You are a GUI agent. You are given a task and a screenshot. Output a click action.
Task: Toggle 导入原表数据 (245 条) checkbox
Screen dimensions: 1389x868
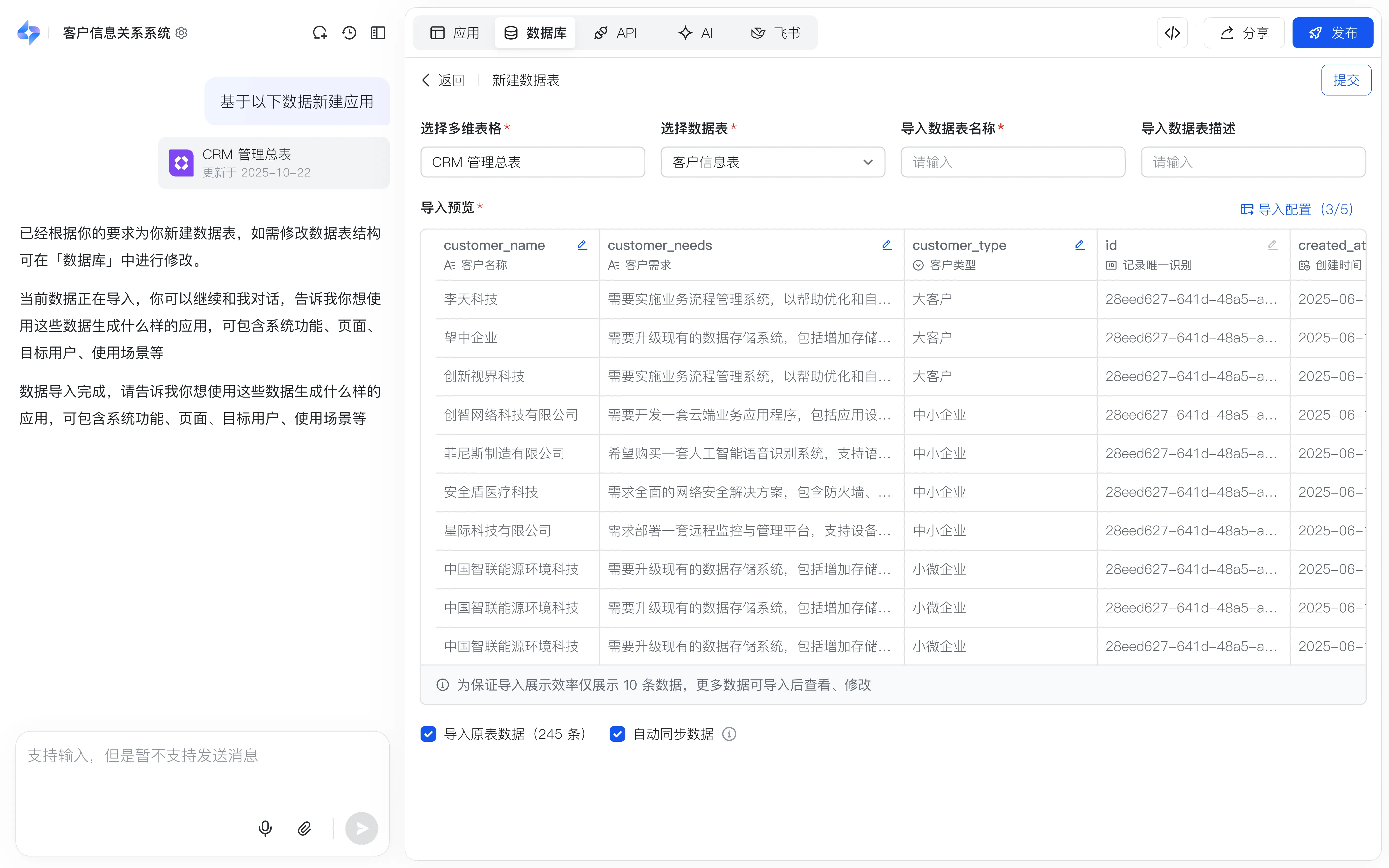pyautogui.click(x=428, y=734)
